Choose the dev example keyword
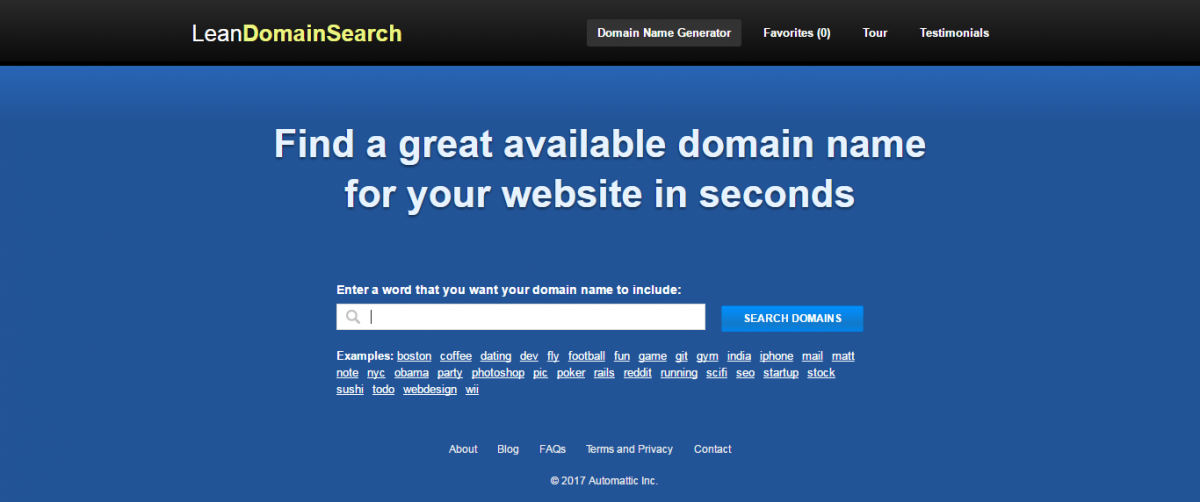 [x=529, y=356]
